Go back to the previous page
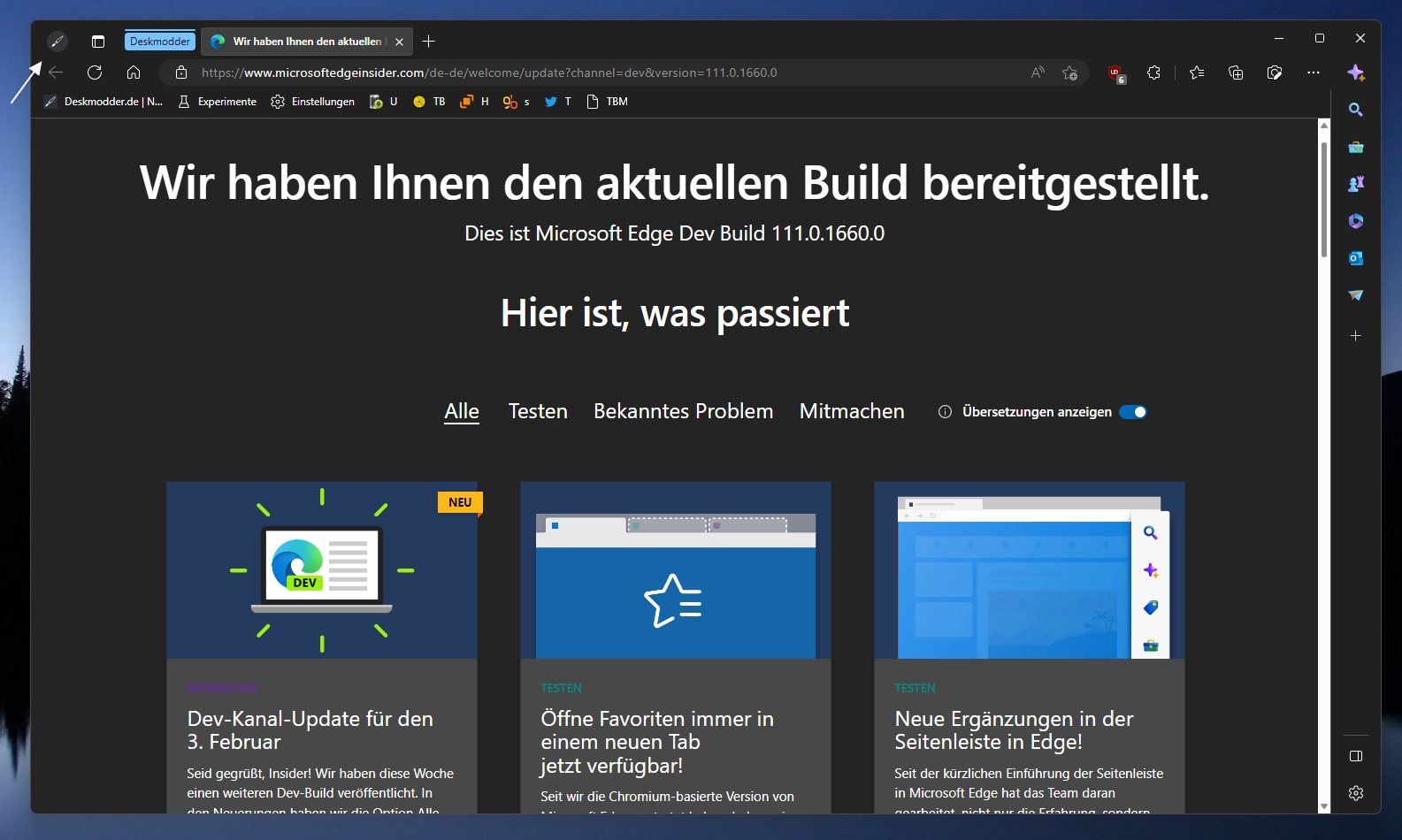The height and width of the screenshot is (840, 1402). (56, 73)
